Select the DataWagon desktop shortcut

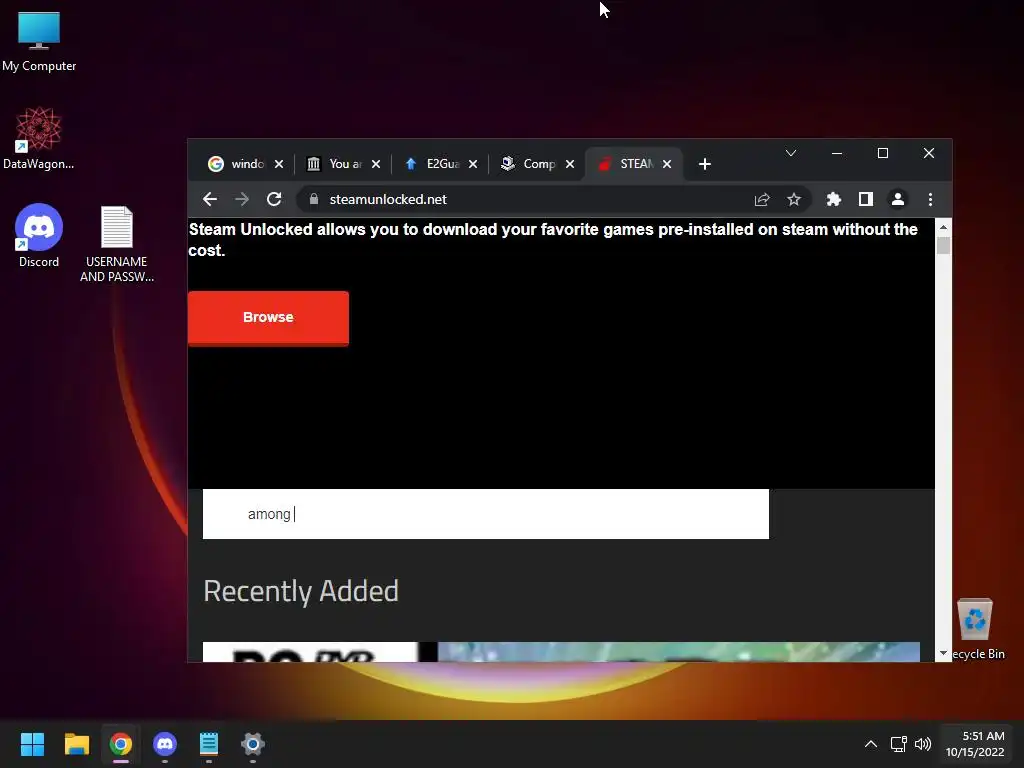[x=39, y=138]
